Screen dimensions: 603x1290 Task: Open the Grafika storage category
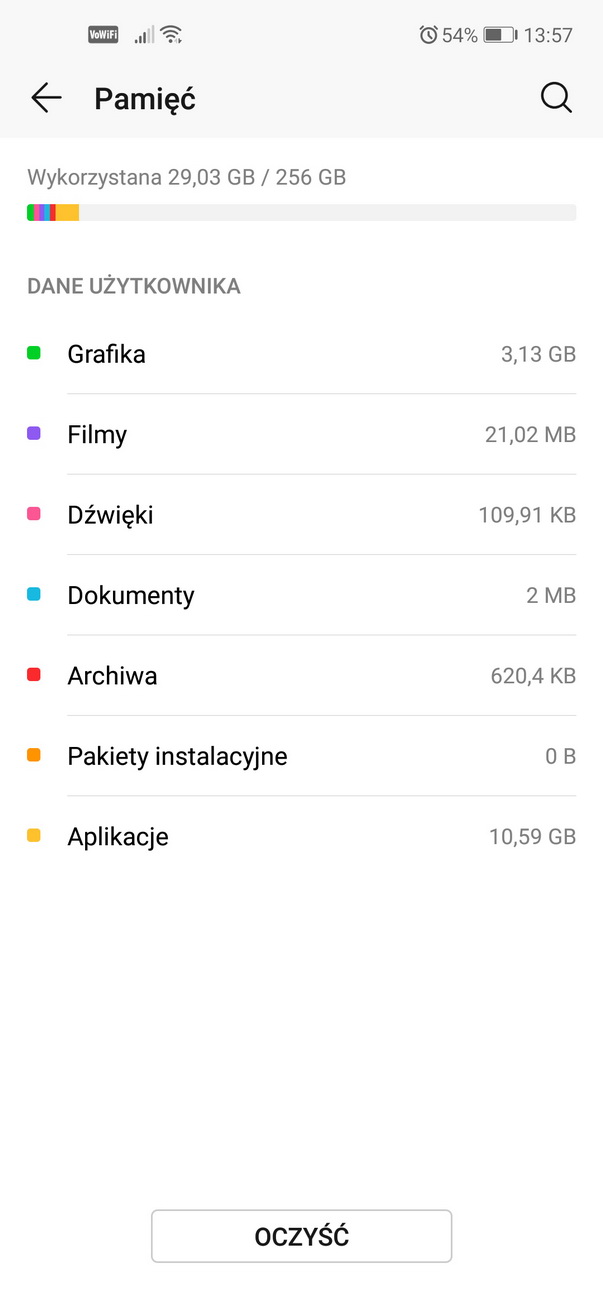[x=301, y=354]
